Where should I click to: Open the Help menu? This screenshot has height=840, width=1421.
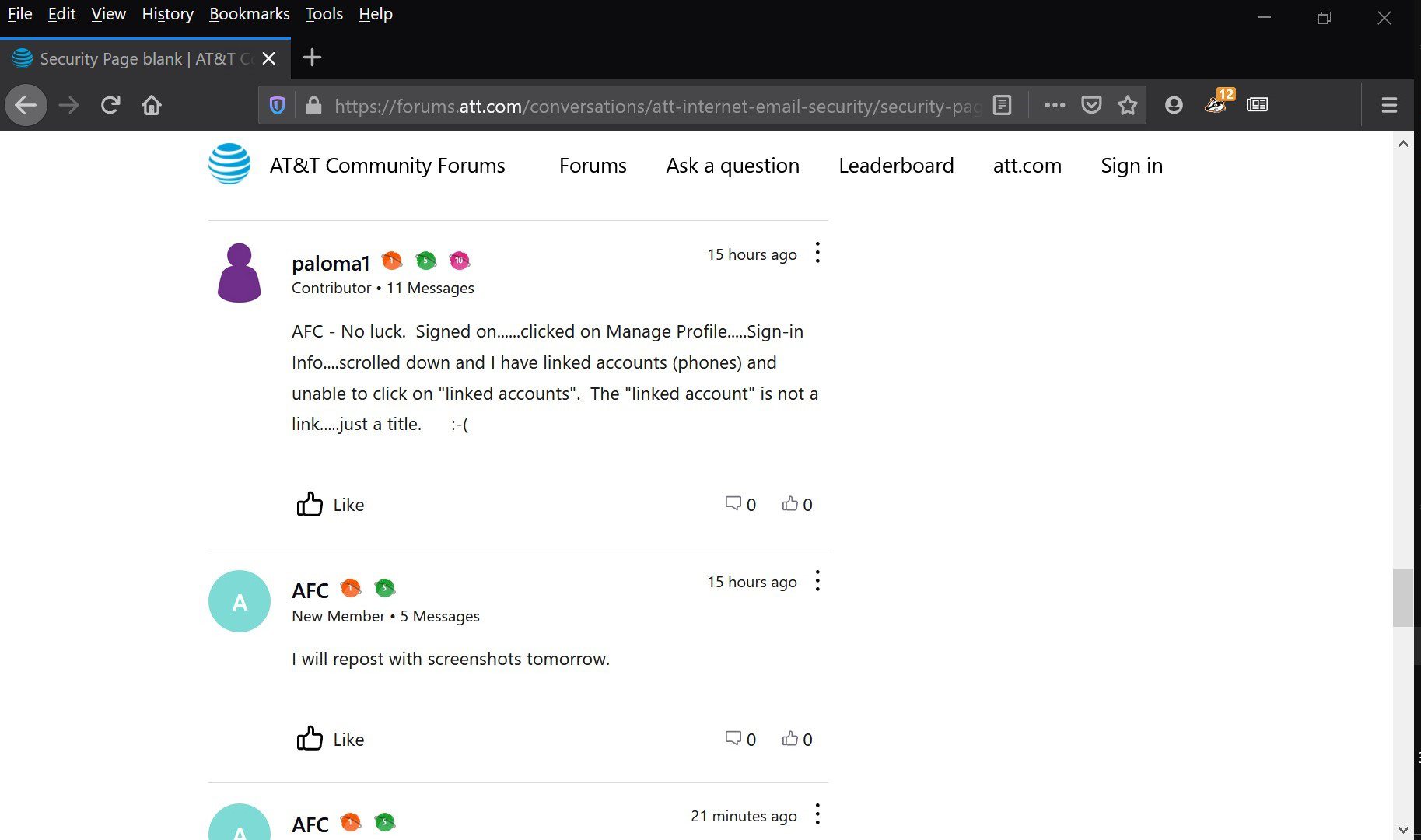pyautogui.click(x=375, y=14)
